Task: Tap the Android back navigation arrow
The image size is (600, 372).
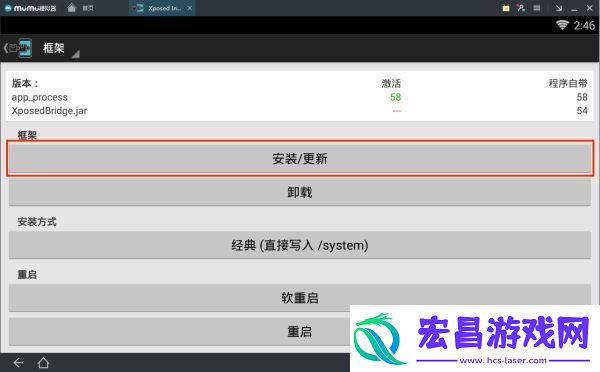Action: (18, 363)
